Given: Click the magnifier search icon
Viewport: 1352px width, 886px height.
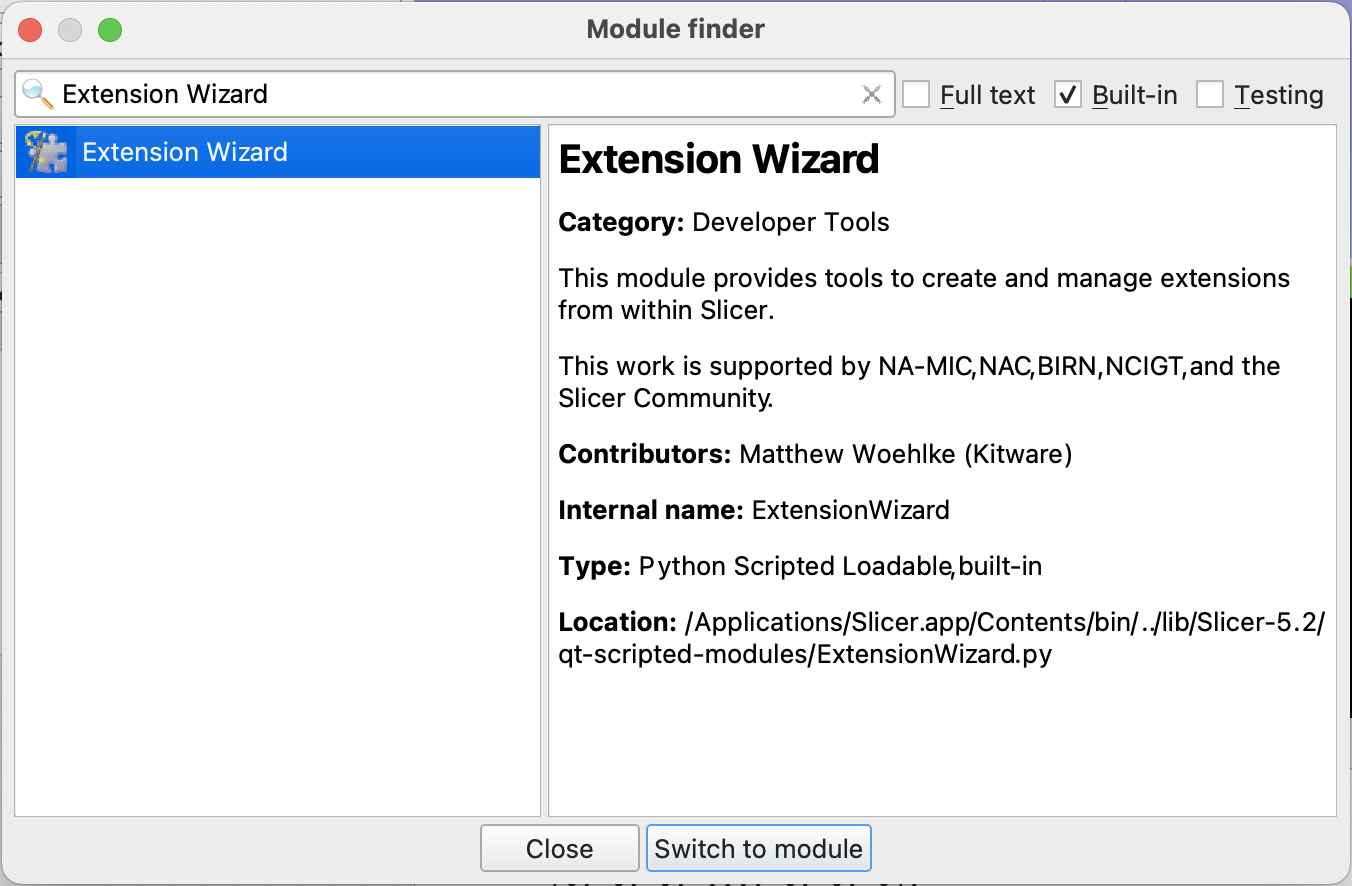Looking at the screenshot, I should pos(37,94).
